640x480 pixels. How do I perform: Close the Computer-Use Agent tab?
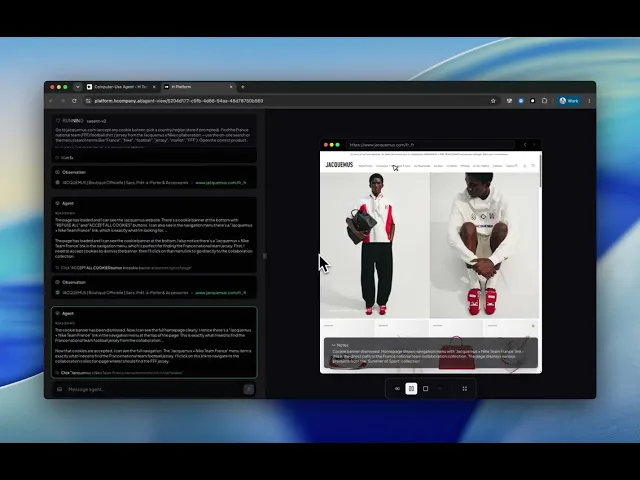pos(154,87)
